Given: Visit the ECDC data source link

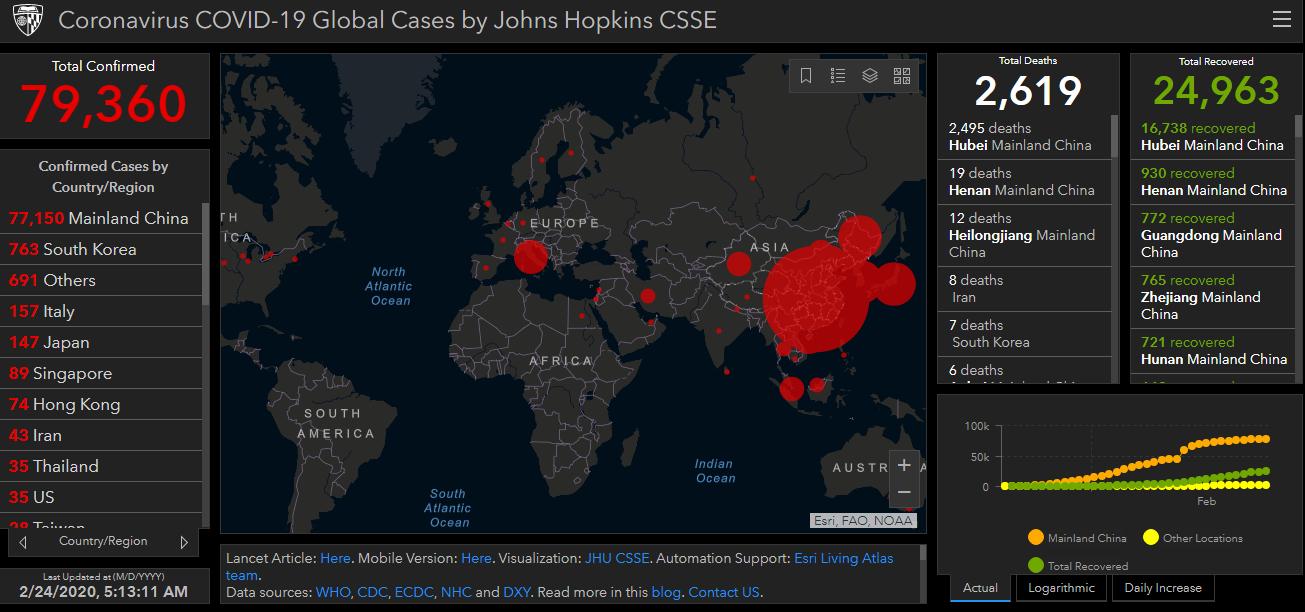Looking at the screenshot, I should click(x=414, y=592).
